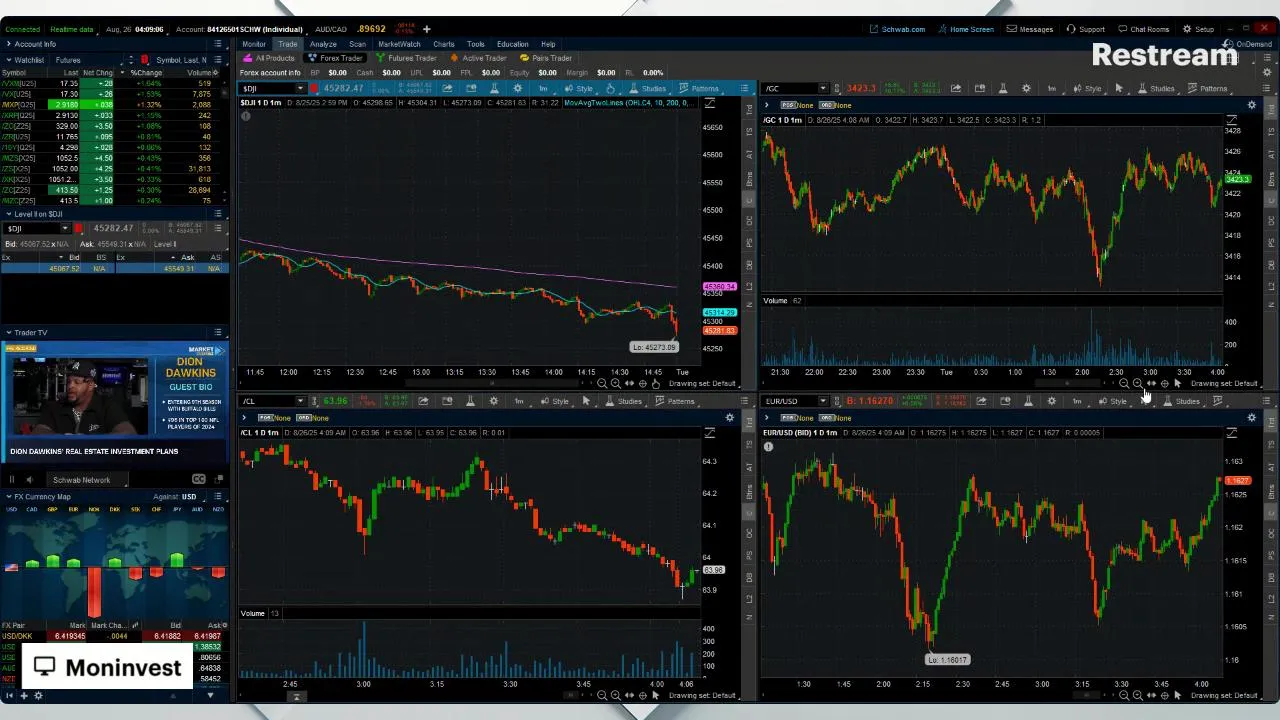Add a new quote with plus icon
Viewport: 1280px width, 720px height.
click(426, 29)
